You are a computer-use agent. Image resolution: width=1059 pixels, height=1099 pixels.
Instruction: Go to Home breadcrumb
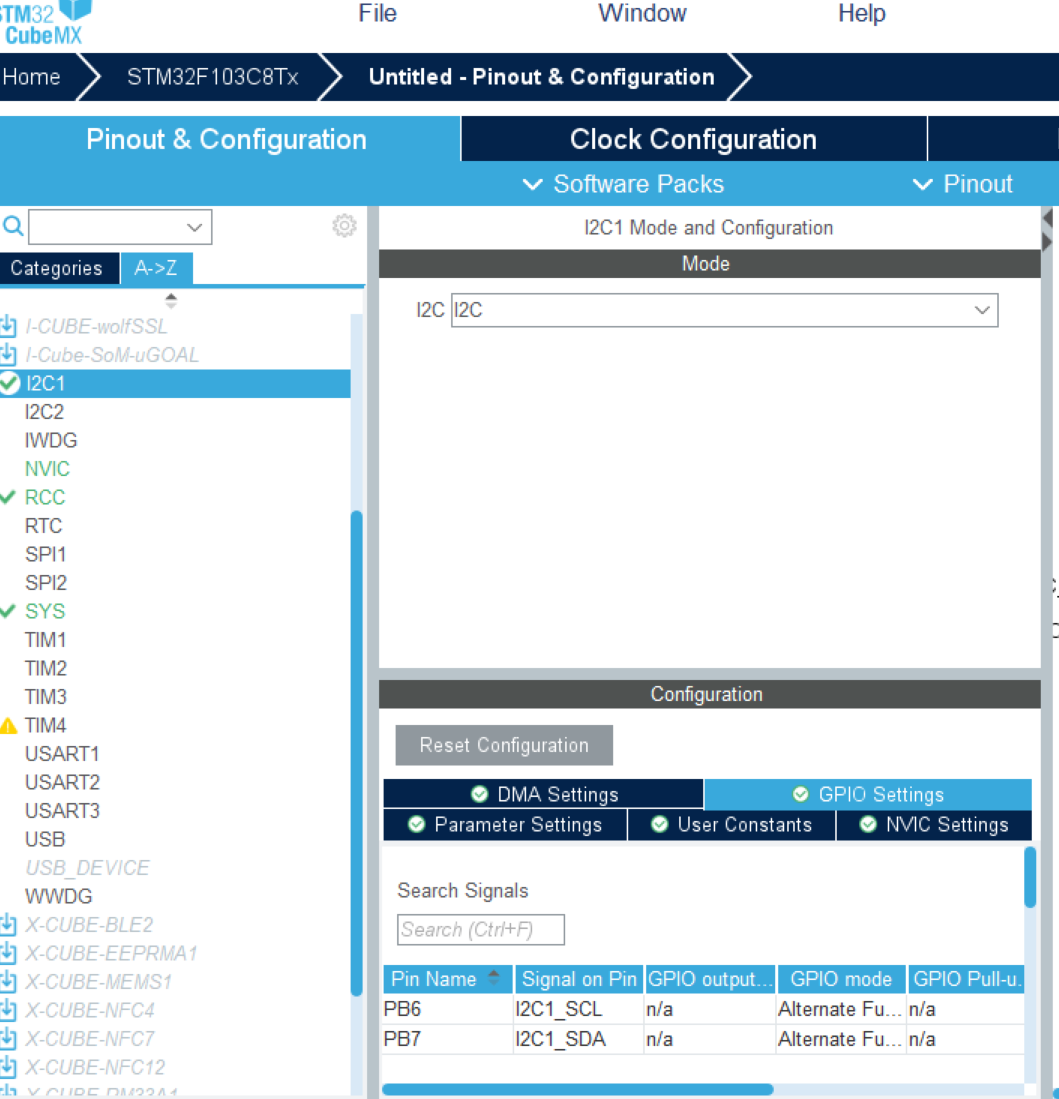click(32, 76)
